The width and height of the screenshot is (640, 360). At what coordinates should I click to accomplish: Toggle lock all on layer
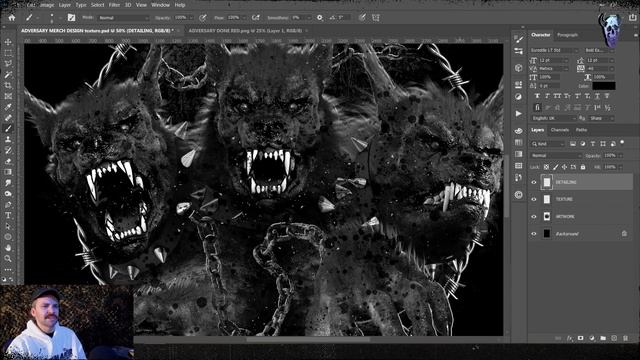click(582, 167)
